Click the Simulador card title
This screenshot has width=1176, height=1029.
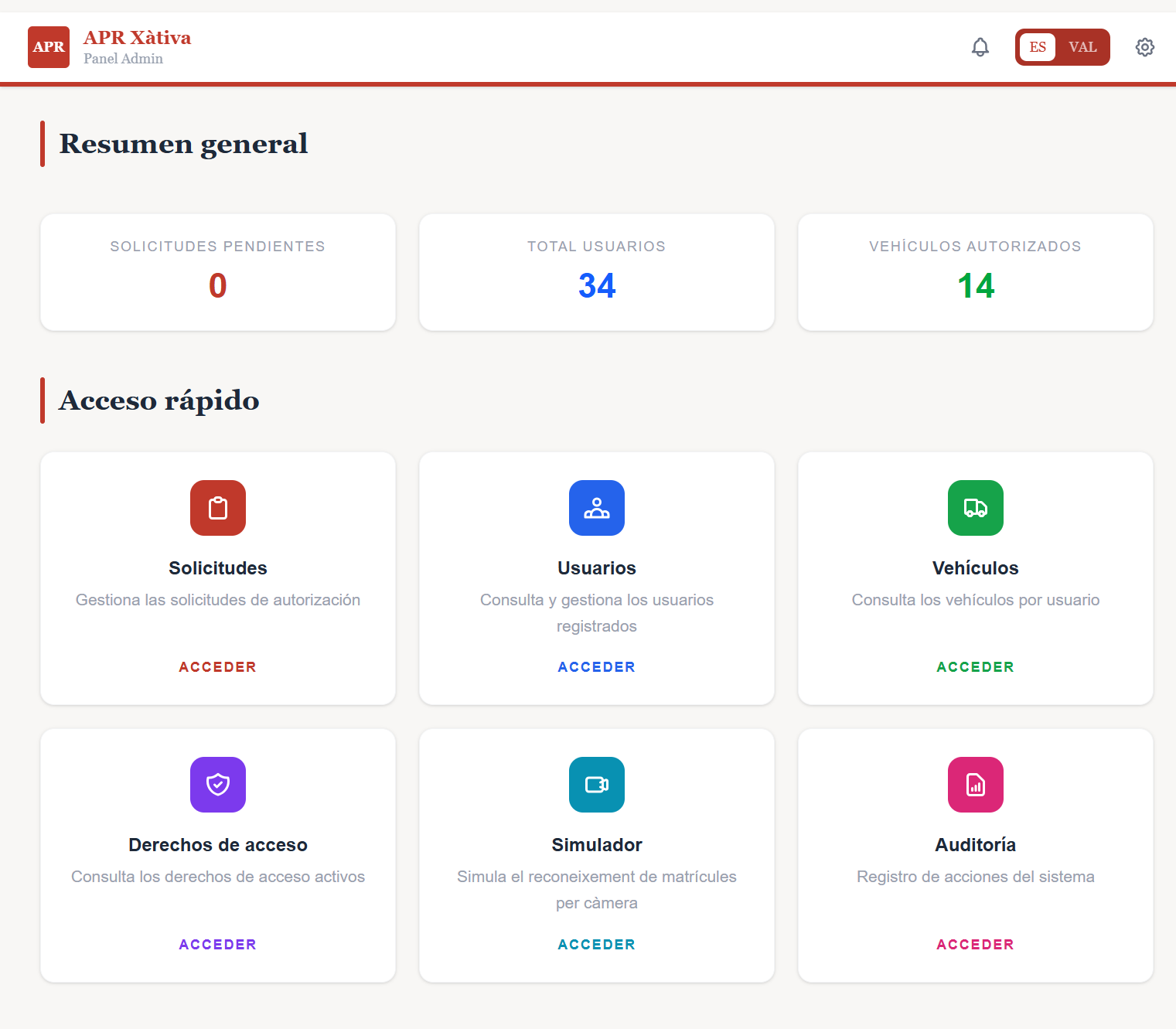point(597,845)
